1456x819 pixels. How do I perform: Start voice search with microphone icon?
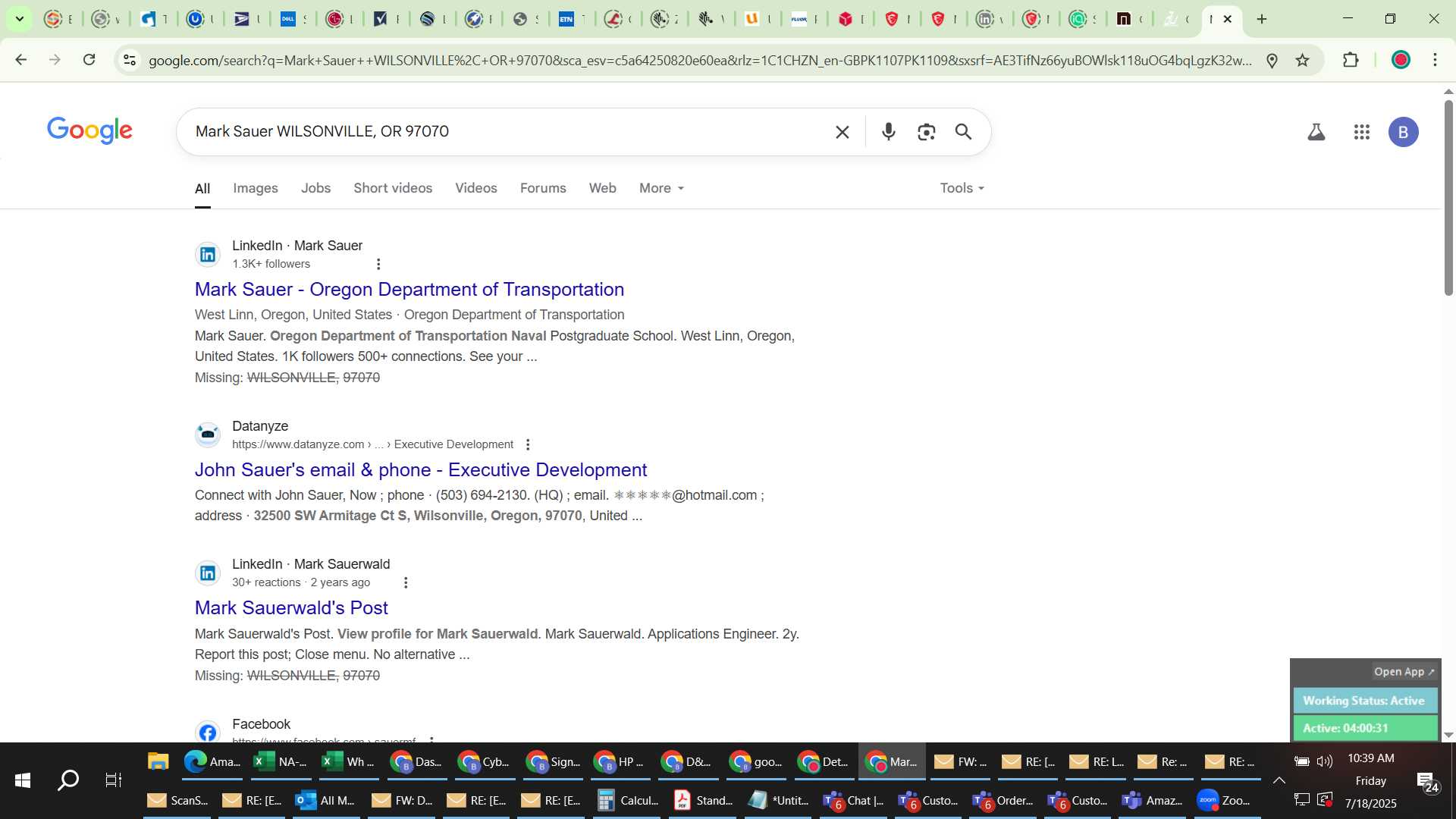tap(889, 132)
